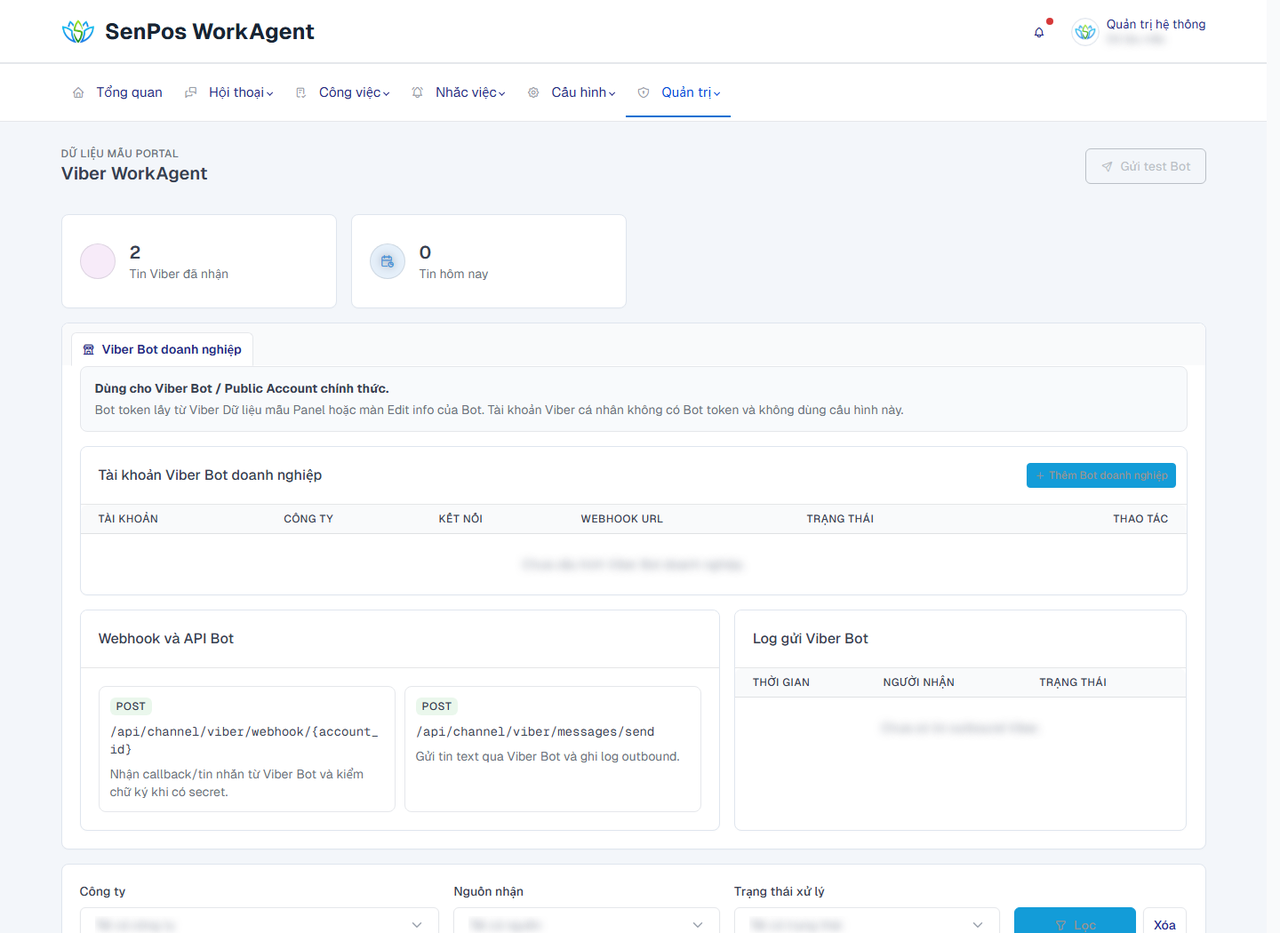Screen dimensions: 1280x933
Task: Click the home icon beside Tổng quan
Action: [78, 92]
